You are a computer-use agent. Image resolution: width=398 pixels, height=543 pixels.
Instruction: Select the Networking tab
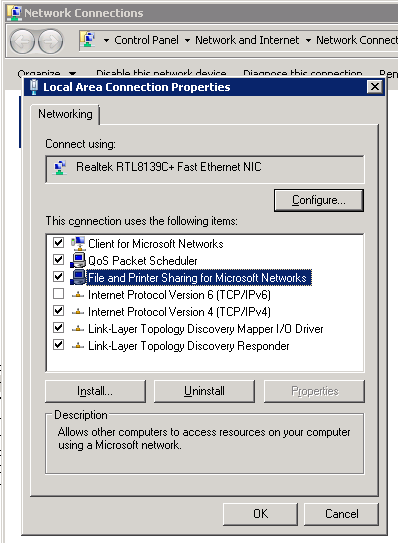(x=65, y=114)
